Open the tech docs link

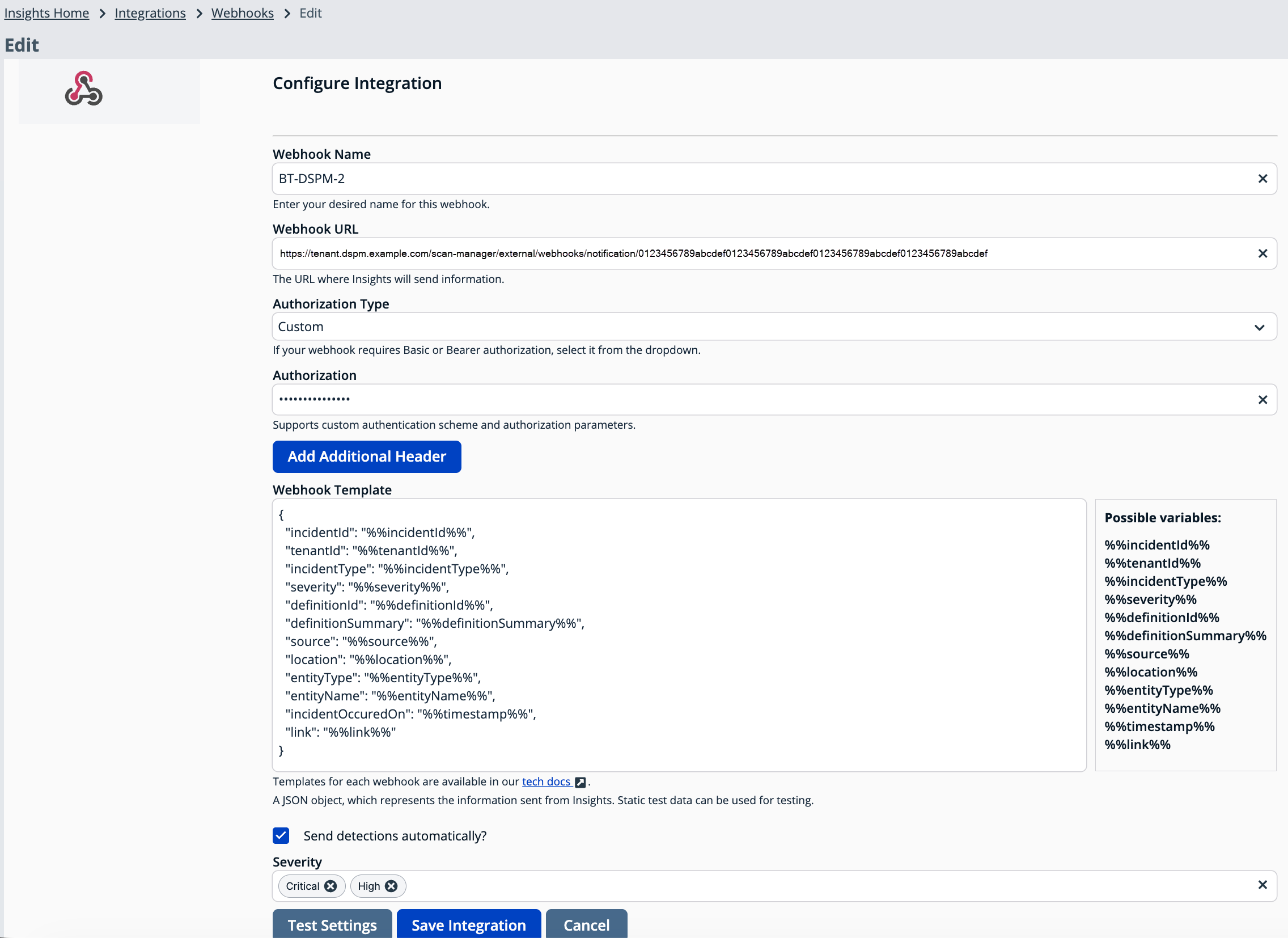coord(546,782)
